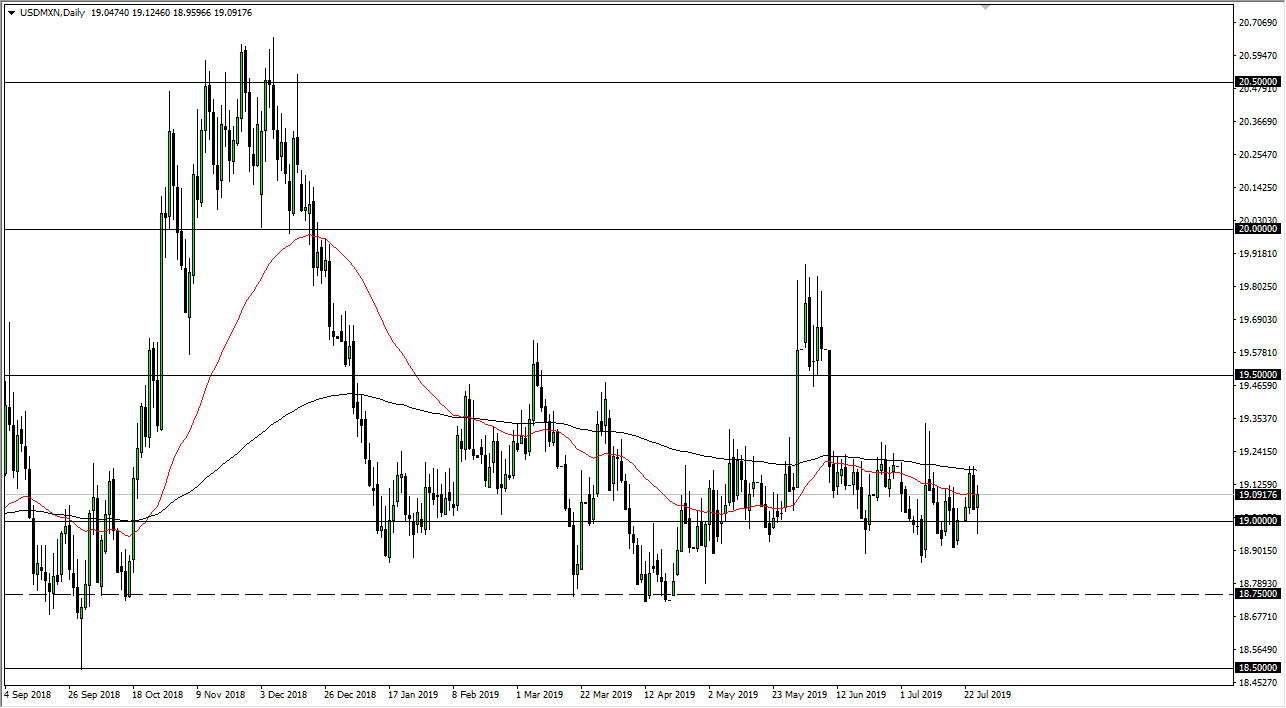Select the 18.50000 price level label
Screen dimensions: 1286x708
coord(1257,667)
